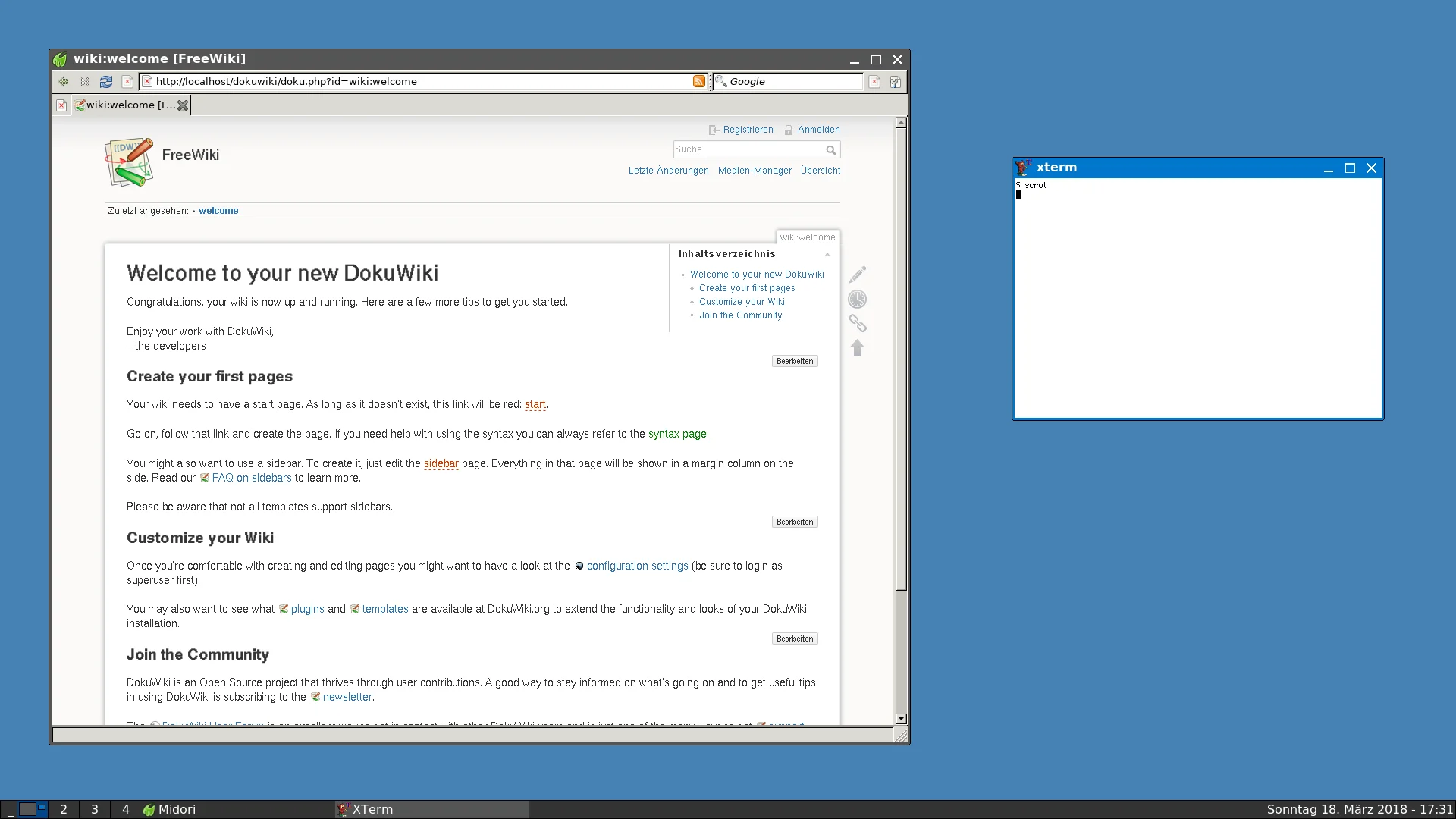The width and height of the screenshot is (1456, 819).
Task: Click the welcome breadcrumb link
Action: tap(218, 211)
